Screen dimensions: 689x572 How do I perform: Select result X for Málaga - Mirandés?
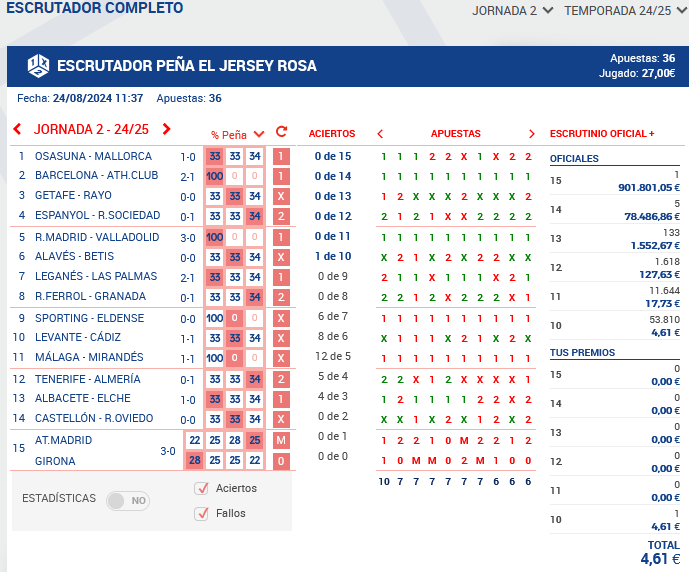tap(281, 358)
